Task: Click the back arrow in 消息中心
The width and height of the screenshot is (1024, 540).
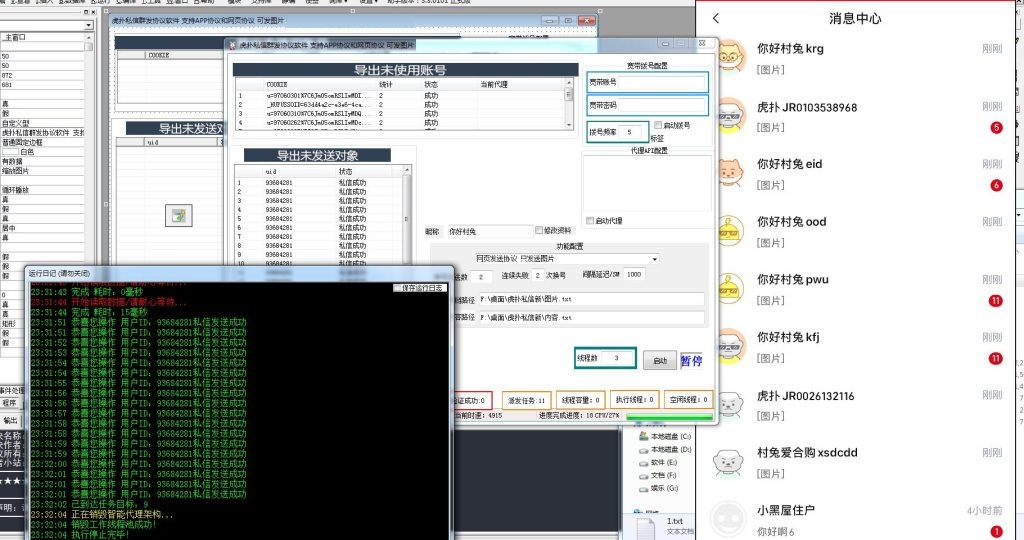Action: click(716, 18)
